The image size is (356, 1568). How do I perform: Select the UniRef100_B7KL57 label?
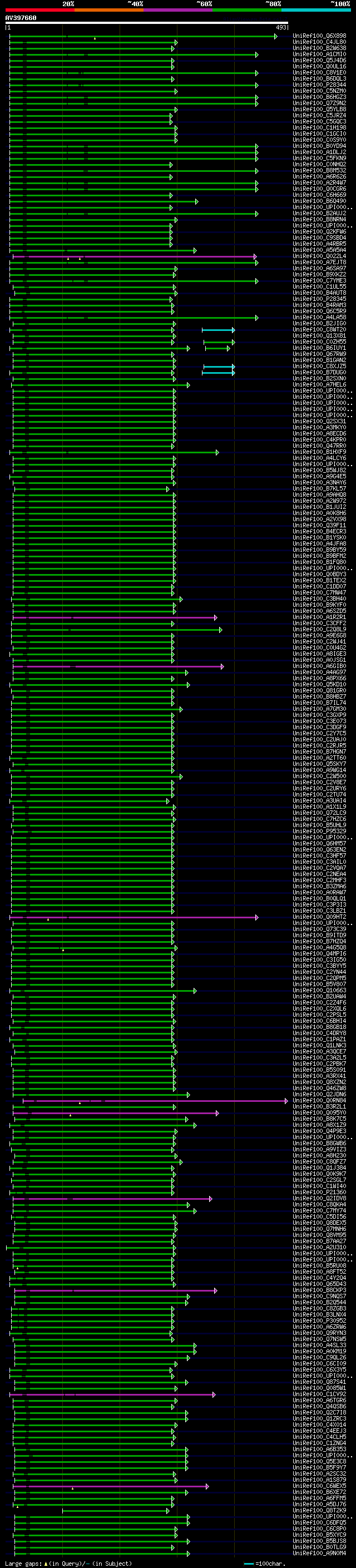pos(319,489)
